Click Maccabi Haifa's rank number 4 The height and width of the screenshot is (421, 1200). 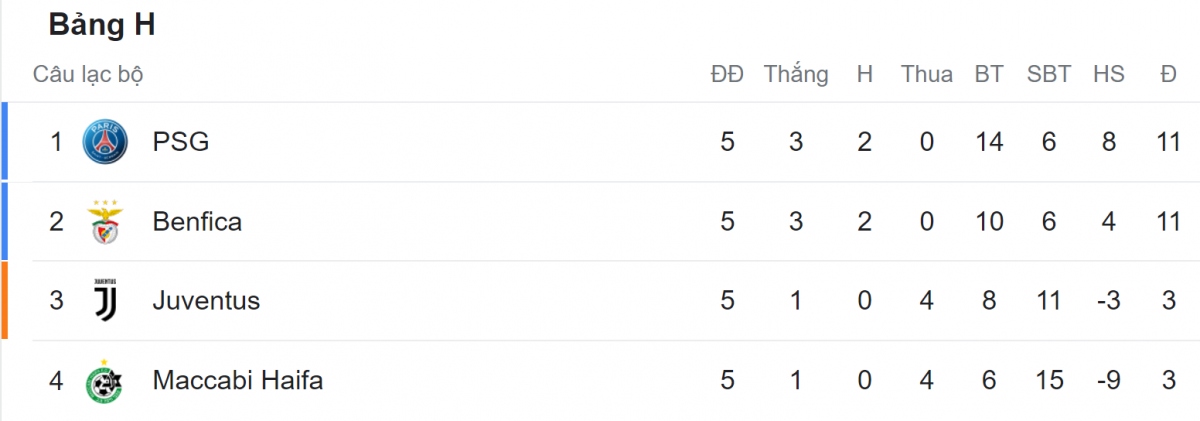tap(57, 380)
